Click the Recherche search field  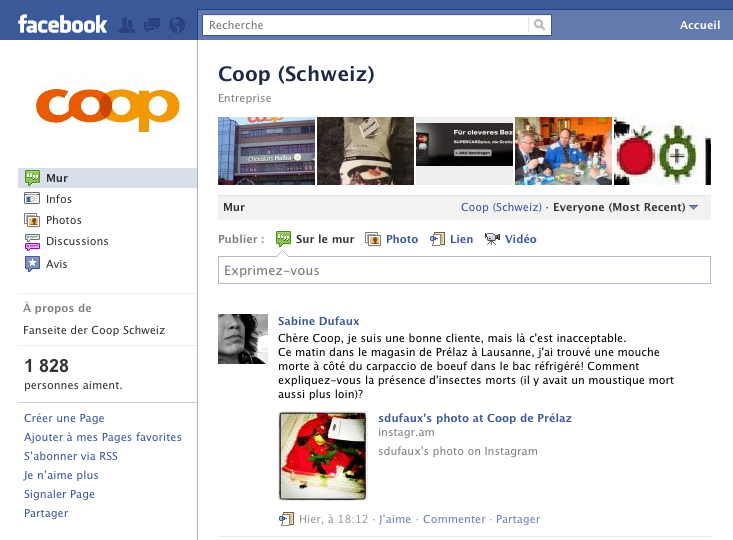coord(366,25)
